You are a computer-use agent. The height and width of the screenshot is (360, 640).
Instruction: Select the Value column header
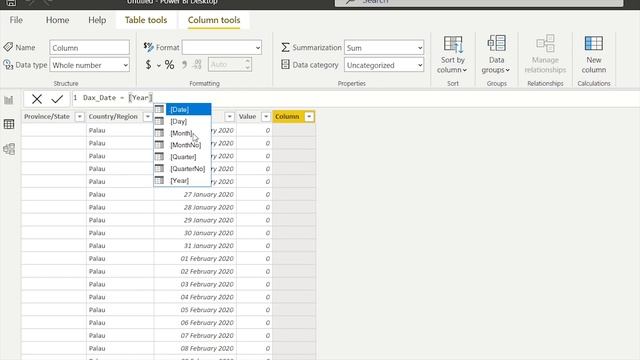[247, 117]
